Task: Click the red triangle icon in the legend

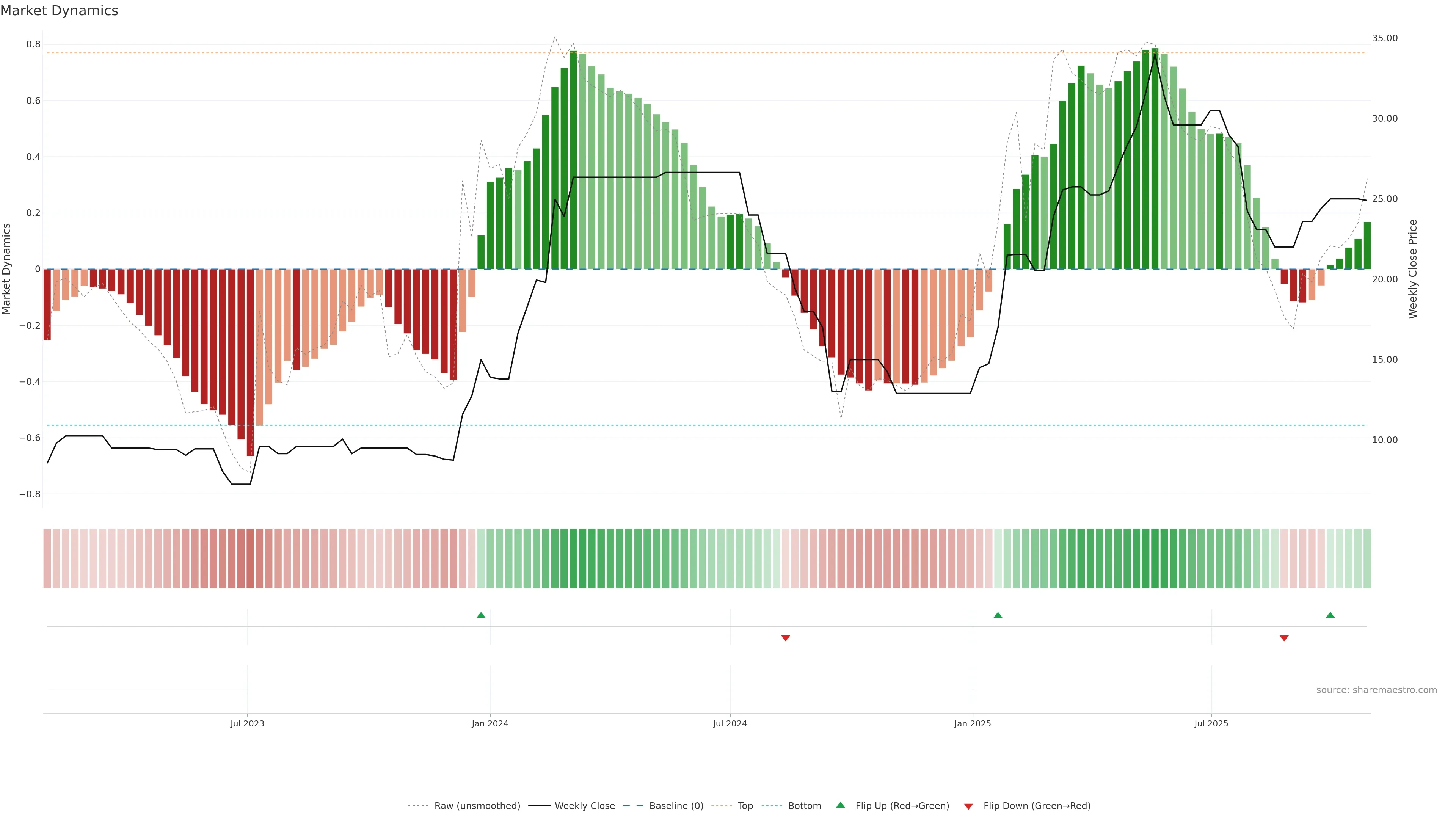Action: tap(968, 806)
